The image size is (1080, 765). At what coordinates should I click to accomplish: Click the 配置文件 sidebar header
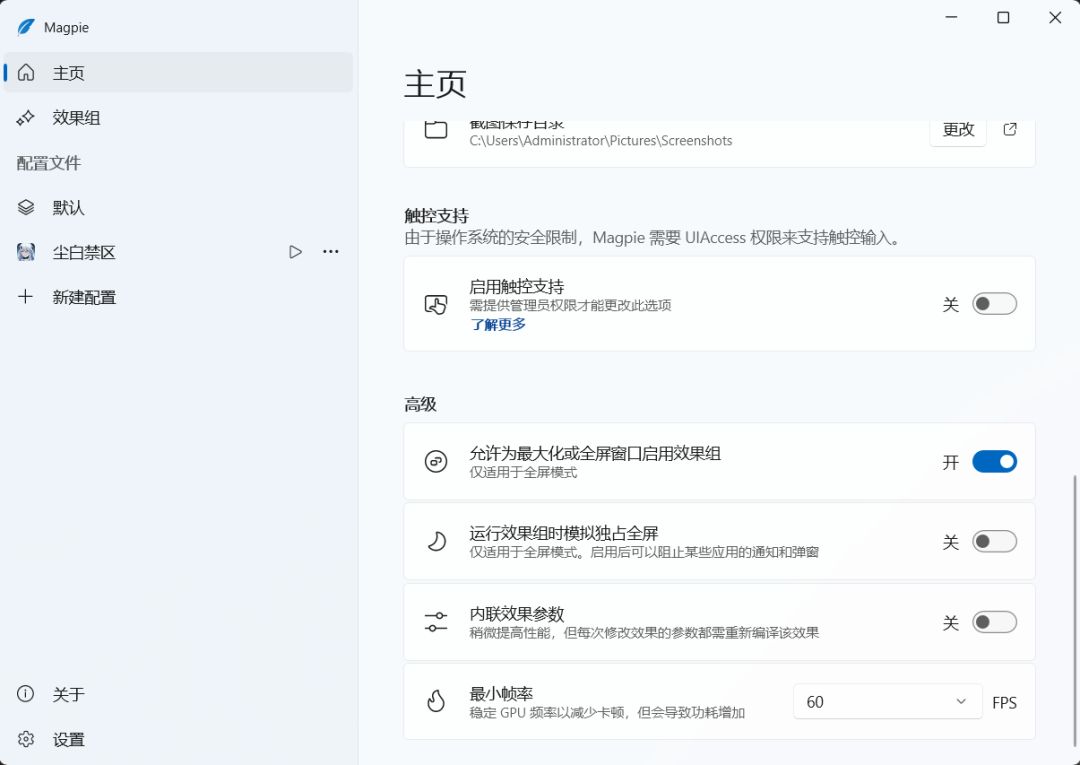pyautogui.click(x=49, y=163)
